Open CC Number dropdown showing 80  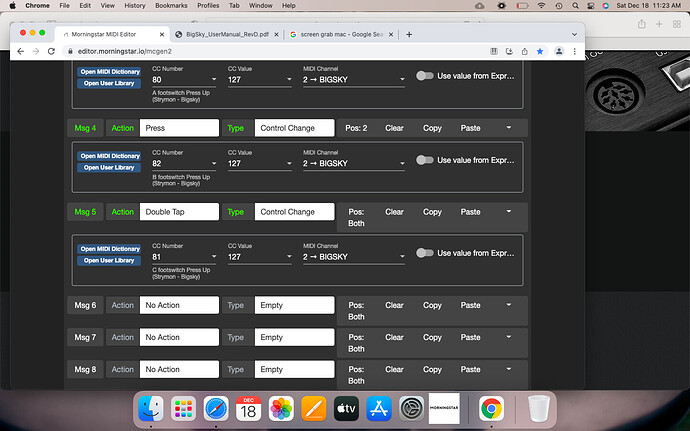(184, 80)
